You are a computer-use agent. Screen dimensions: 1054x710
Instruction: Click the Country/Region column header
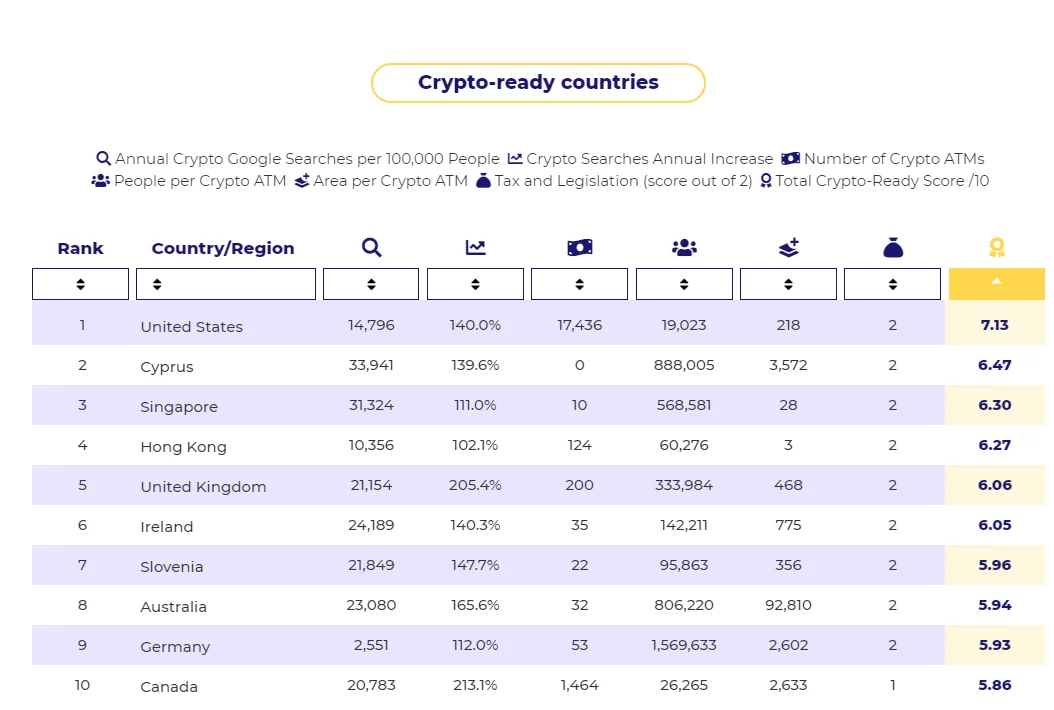[x=223, y=248]
